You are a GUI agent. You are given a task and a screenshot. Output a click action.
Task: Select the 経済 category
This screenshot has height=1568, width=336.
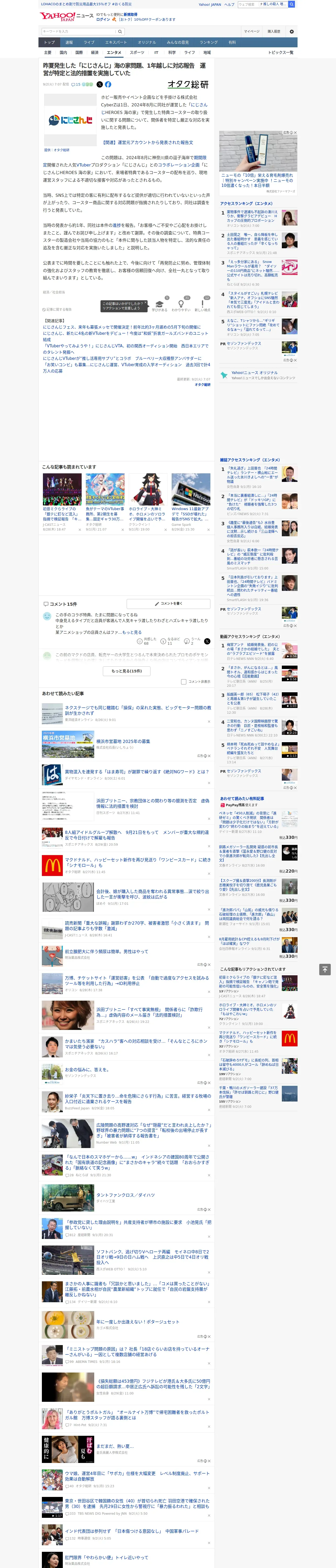pyautogui.click(x=94, y=52)
